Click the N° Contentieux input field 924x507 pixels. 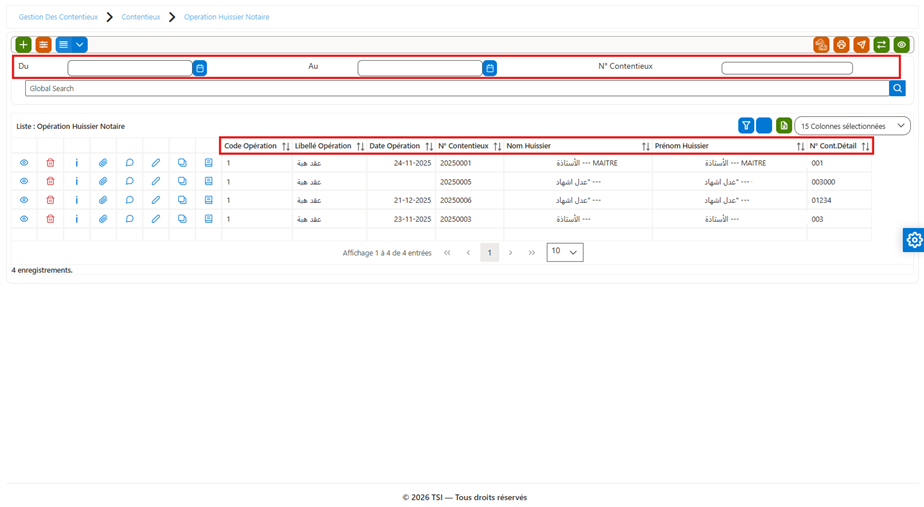[787, 68]
